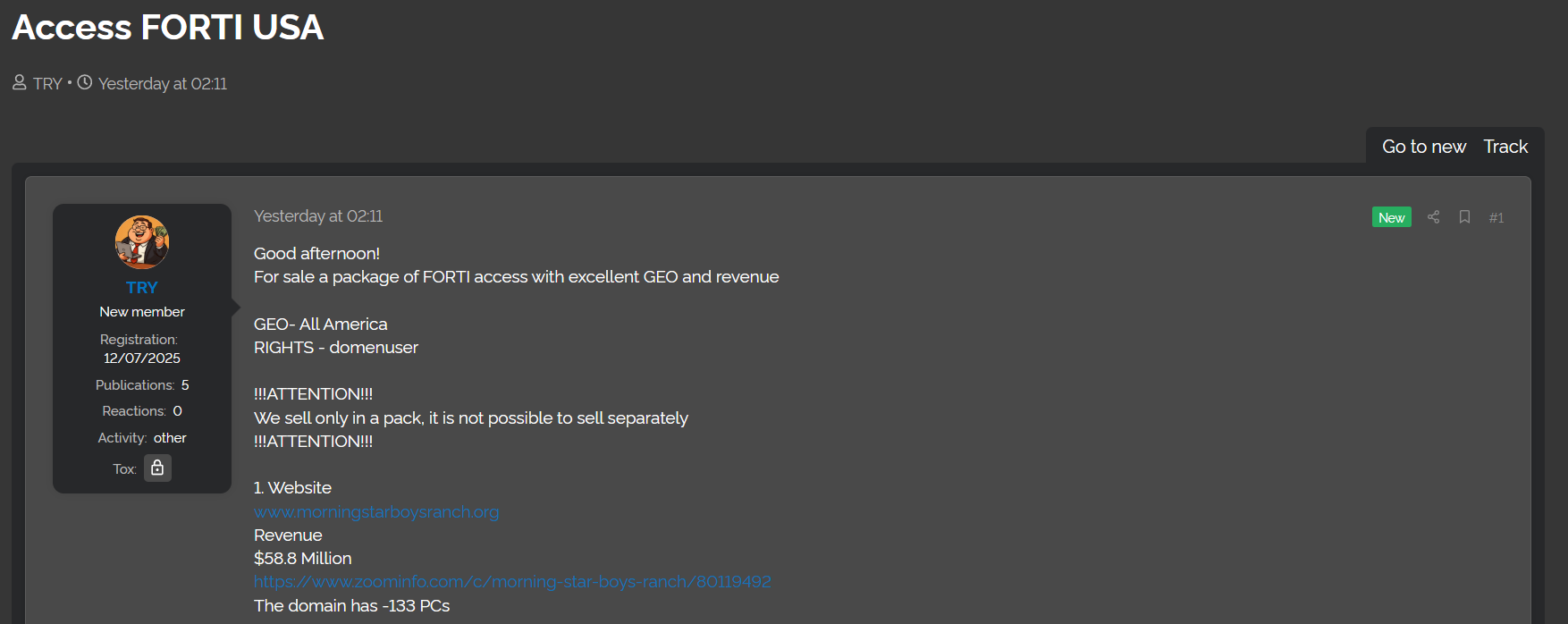
Task: Open the morningstarboysranch.org website link
Action: 376,511
